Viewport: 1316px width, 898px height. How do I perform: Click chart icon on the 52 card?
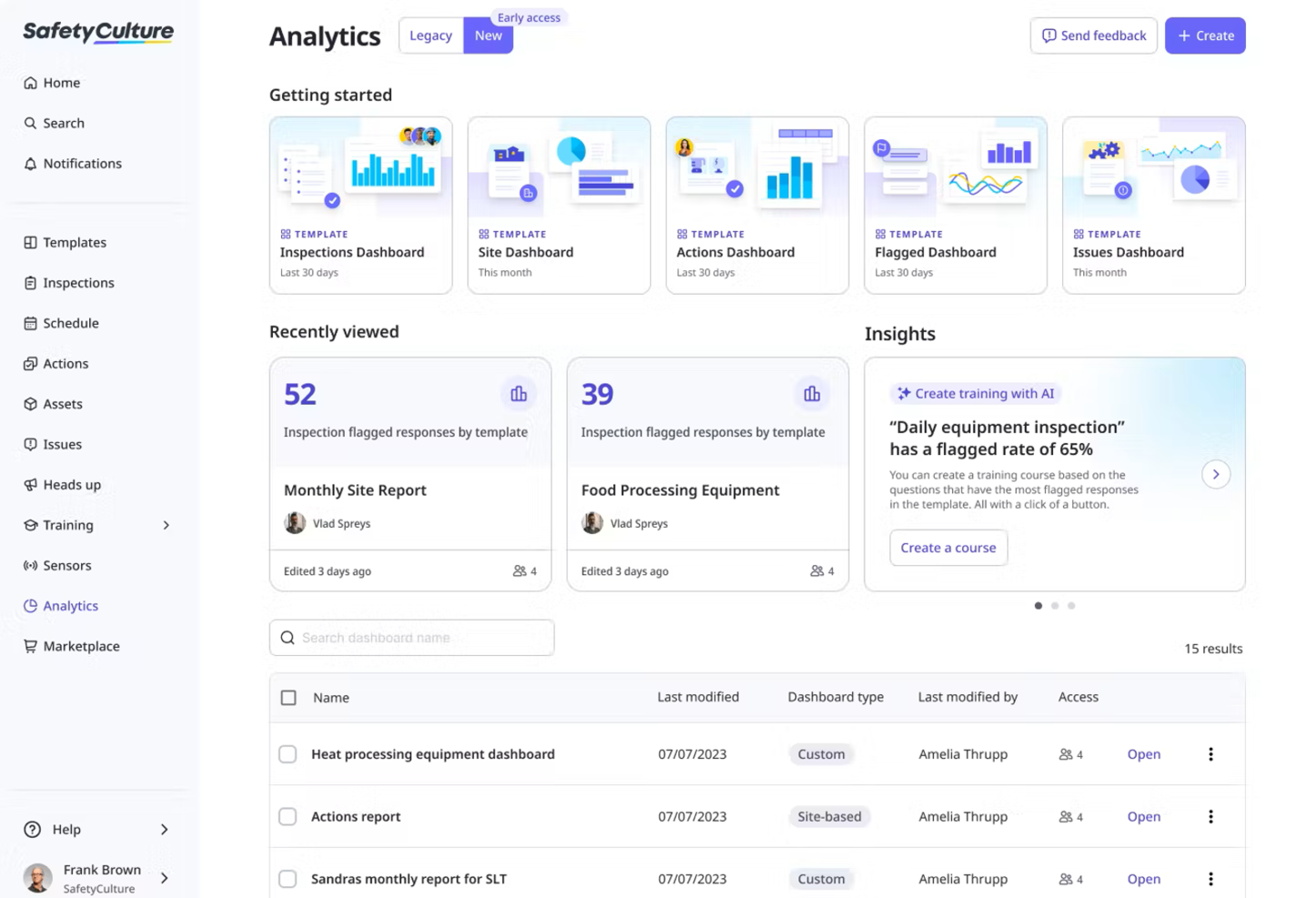(x=518, y=394)
